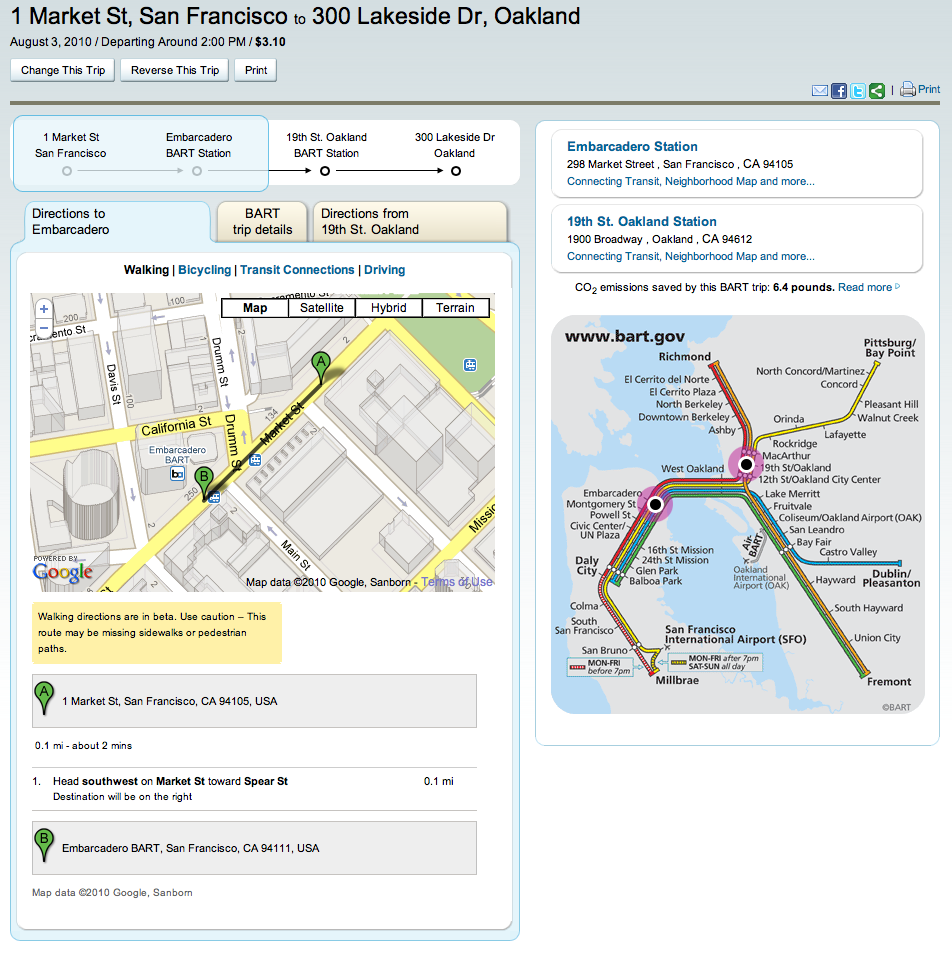Click green A pin beside 1 Market St address
Screen dimensions: 952x953
coord(44,698)
